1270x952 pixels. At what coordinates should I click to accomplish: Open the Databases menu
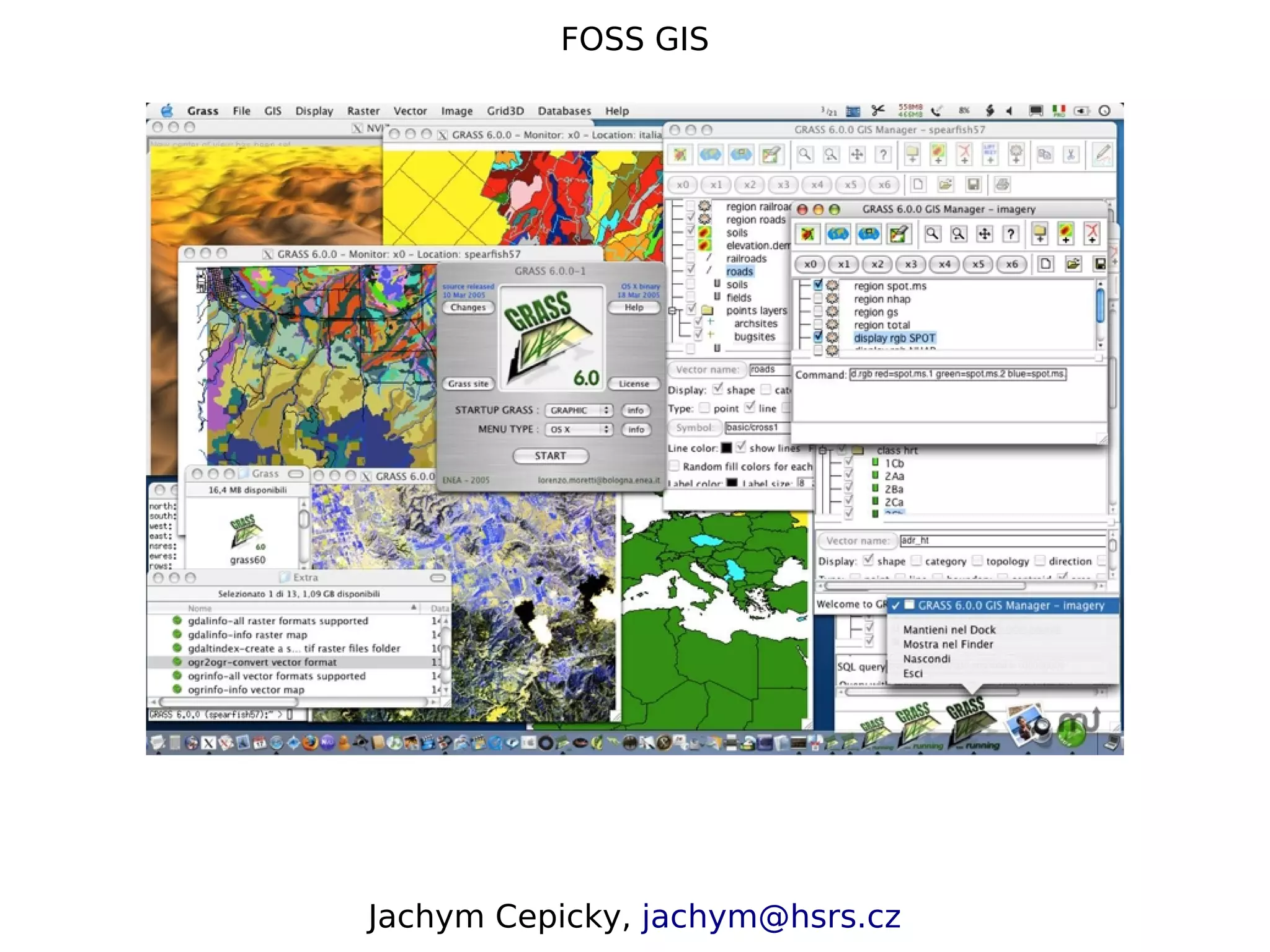(x=564, y=111)
